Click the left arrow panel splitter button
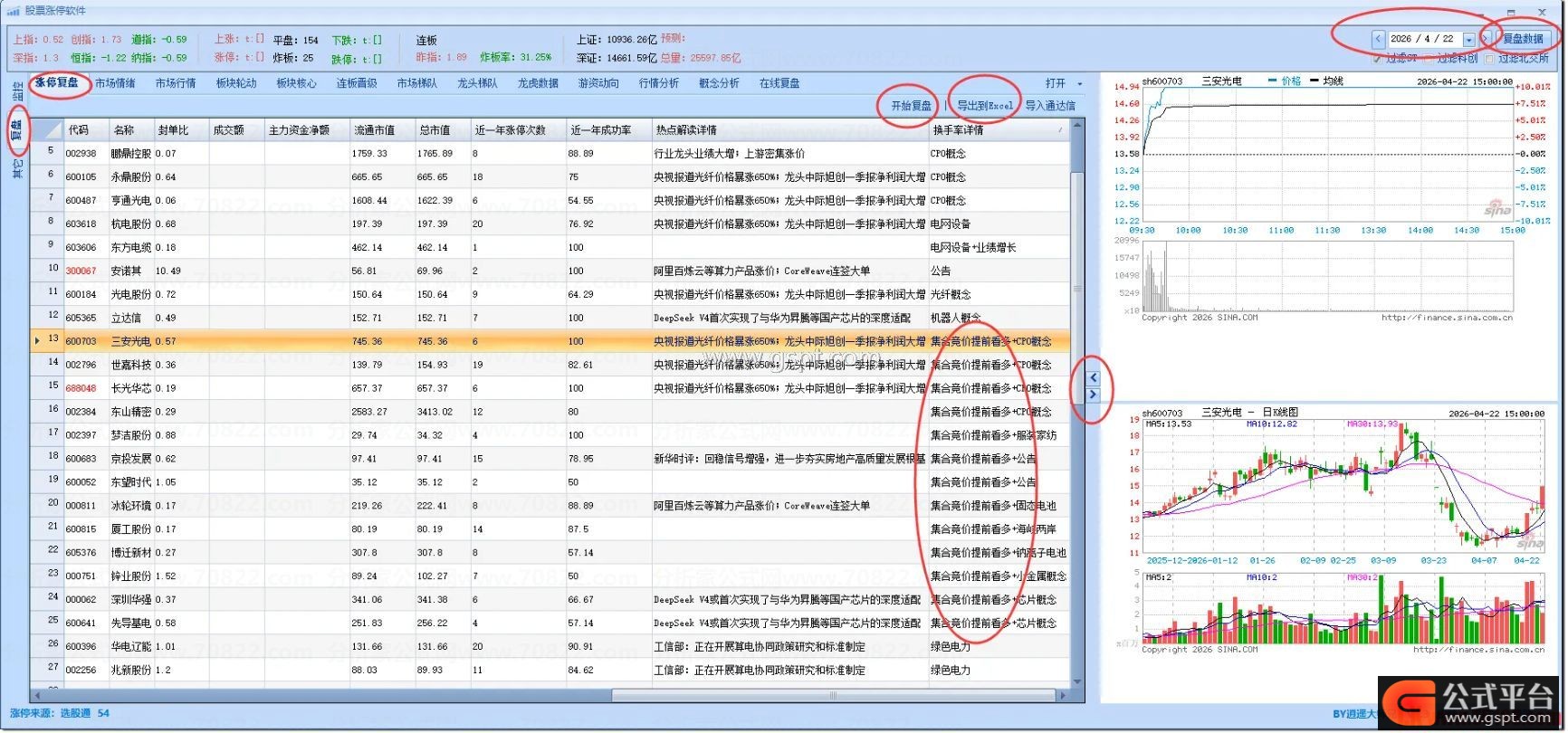The height and width of the screenshot is (733, 1568). click(x=1093, y=377)
